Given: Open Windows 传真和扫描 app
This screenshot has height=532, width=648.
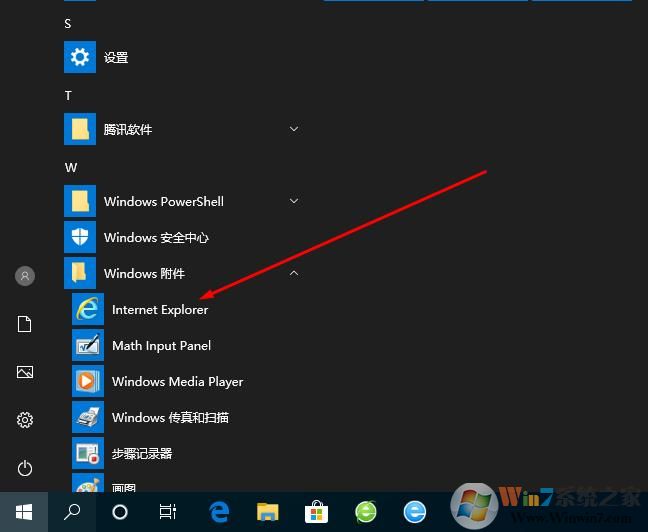Looking at the screenshot, I should click(x=170, y=418).
